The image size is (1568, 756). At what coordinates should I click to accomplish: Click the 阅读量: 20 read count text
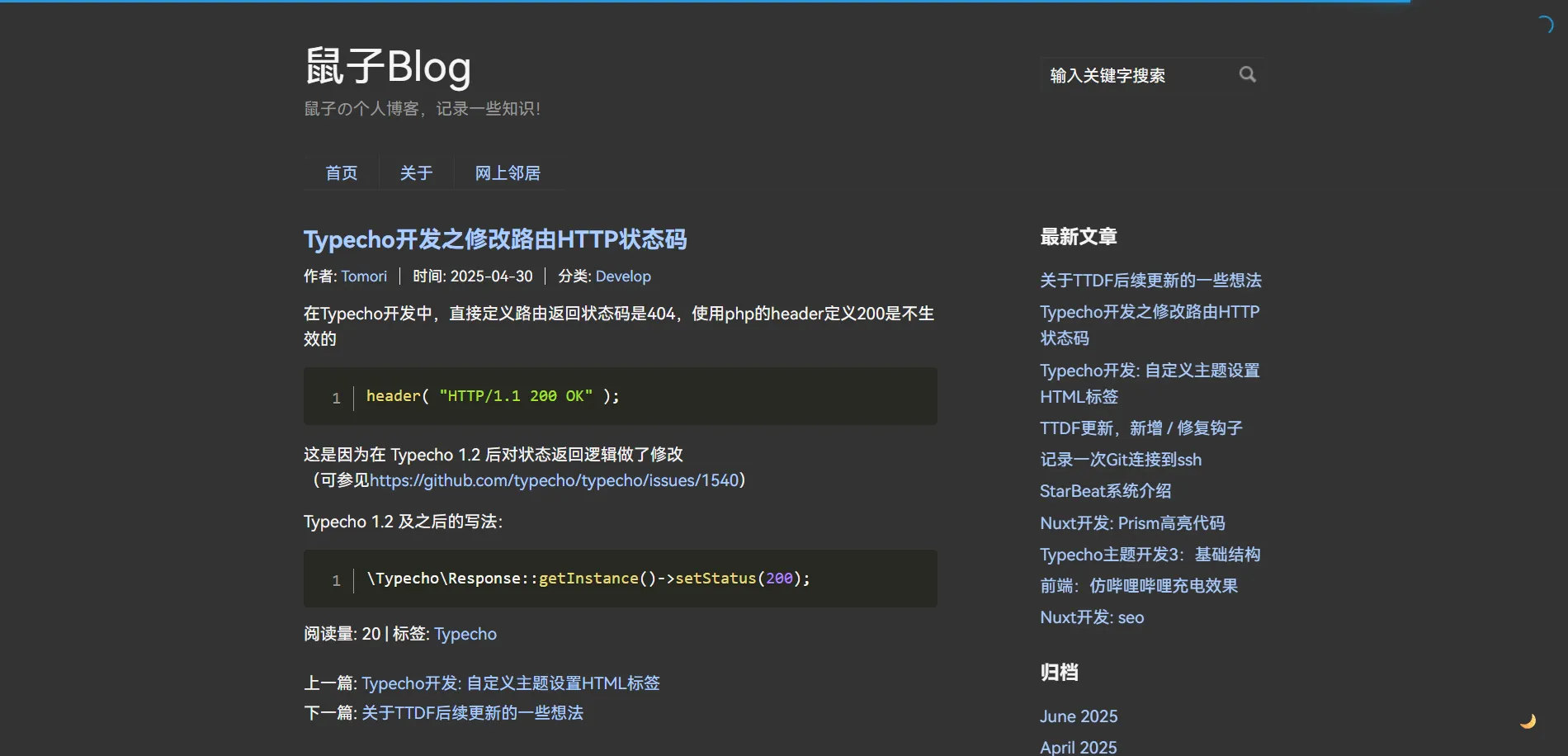click(342, 634)
